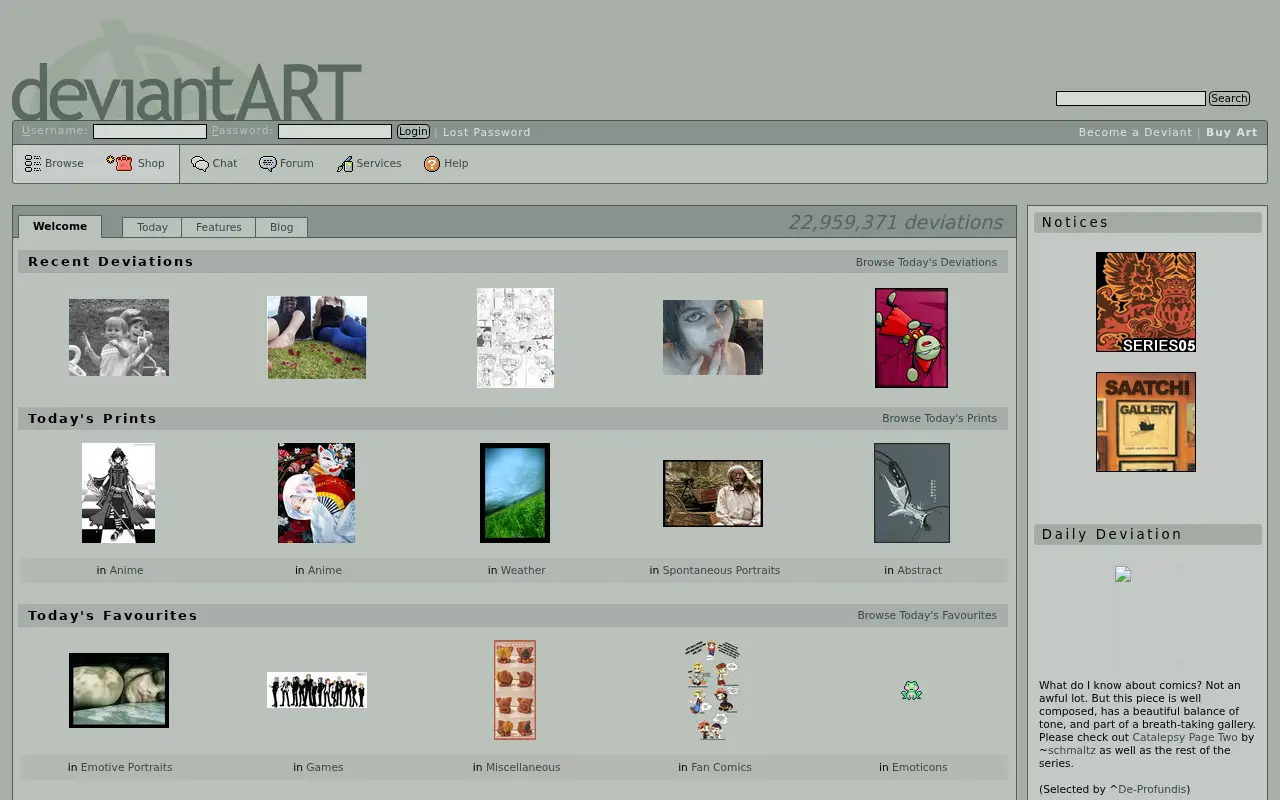1280x800 pixels.
Task: Open the red cartoon character deviation thumbnail
Action: coord(911,338)
